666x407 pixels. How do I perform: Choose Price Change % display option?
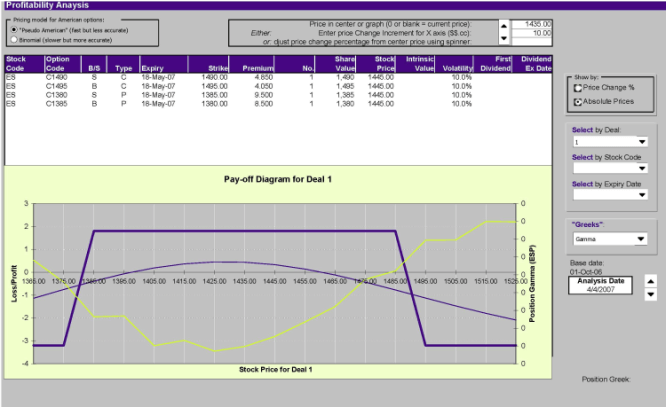point(578,87)
